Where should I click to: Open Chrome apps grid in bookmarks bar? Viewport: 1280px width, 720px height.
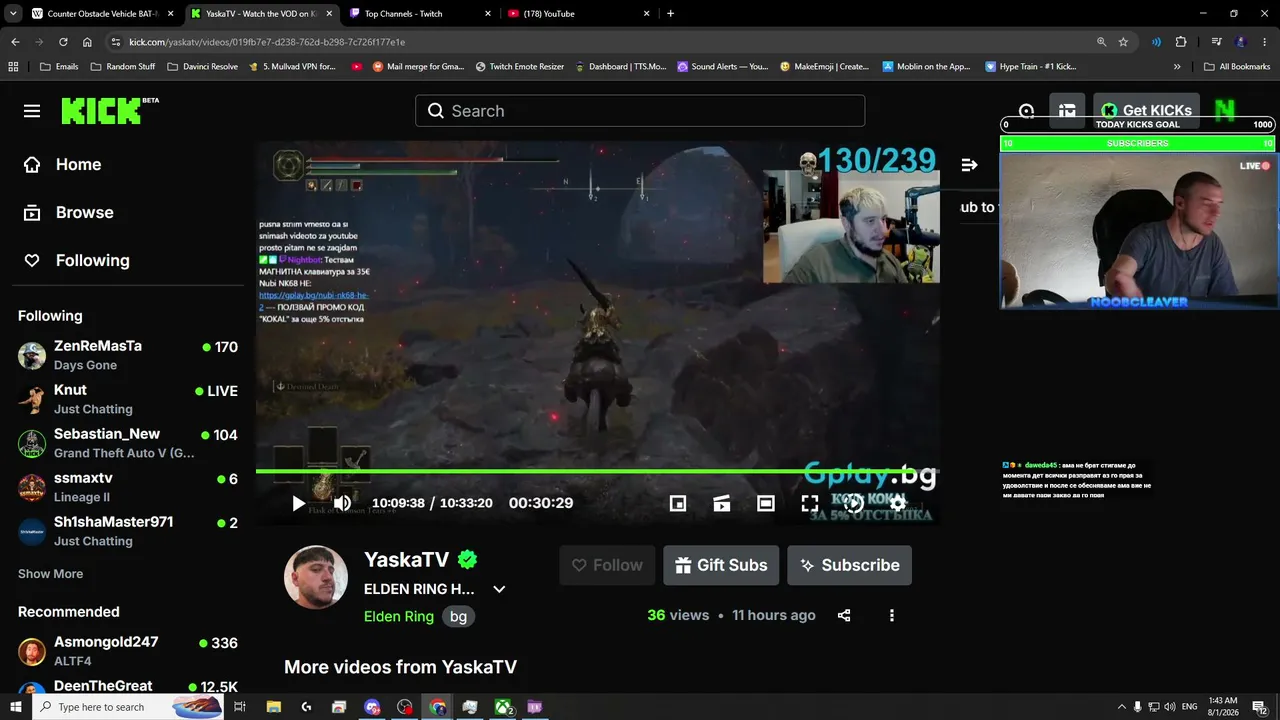pyautogui.click(x=13, y=67)
